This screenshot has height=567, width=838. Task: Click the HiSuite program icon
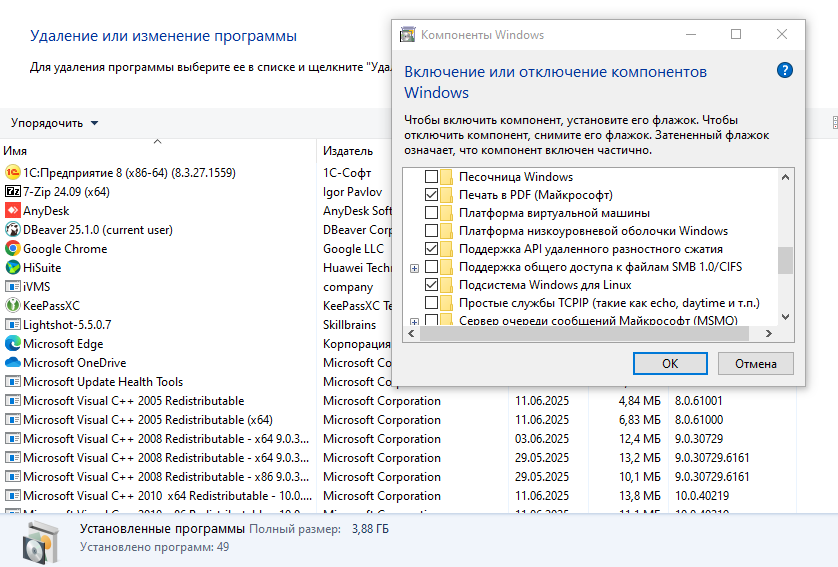point(13,267)
